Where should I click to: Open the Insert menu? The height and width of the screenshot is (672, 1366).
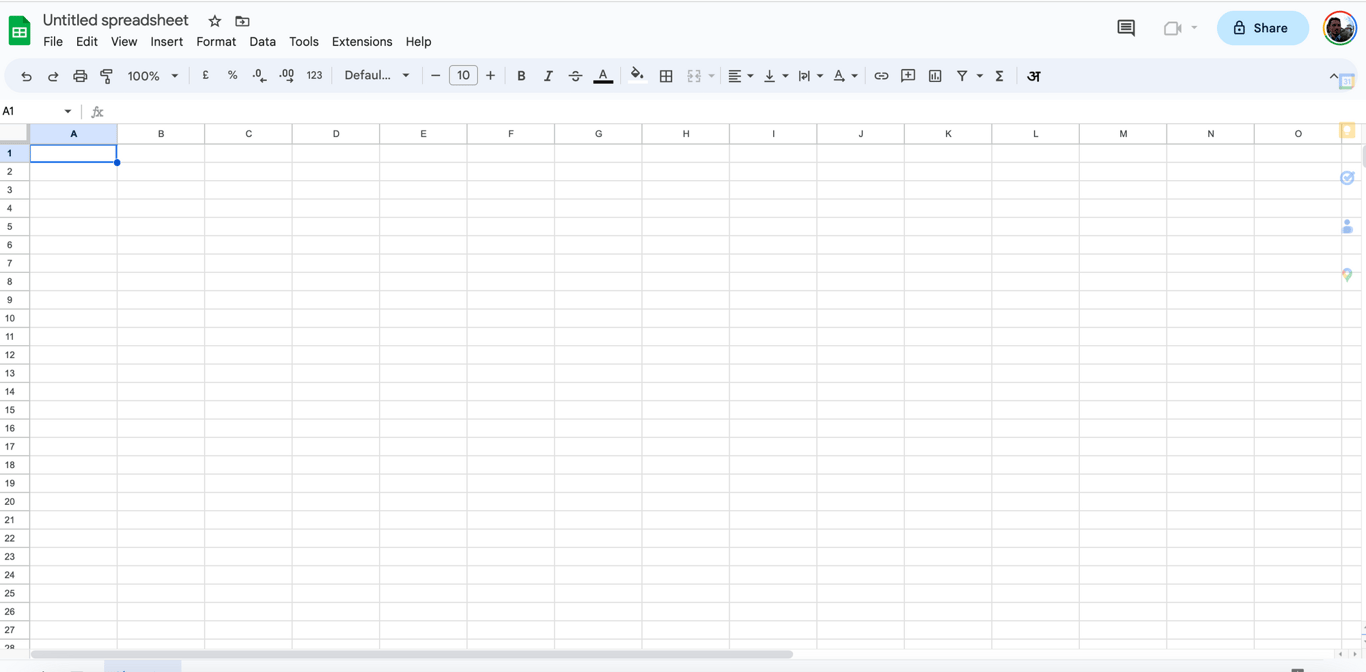click(167, 42)
